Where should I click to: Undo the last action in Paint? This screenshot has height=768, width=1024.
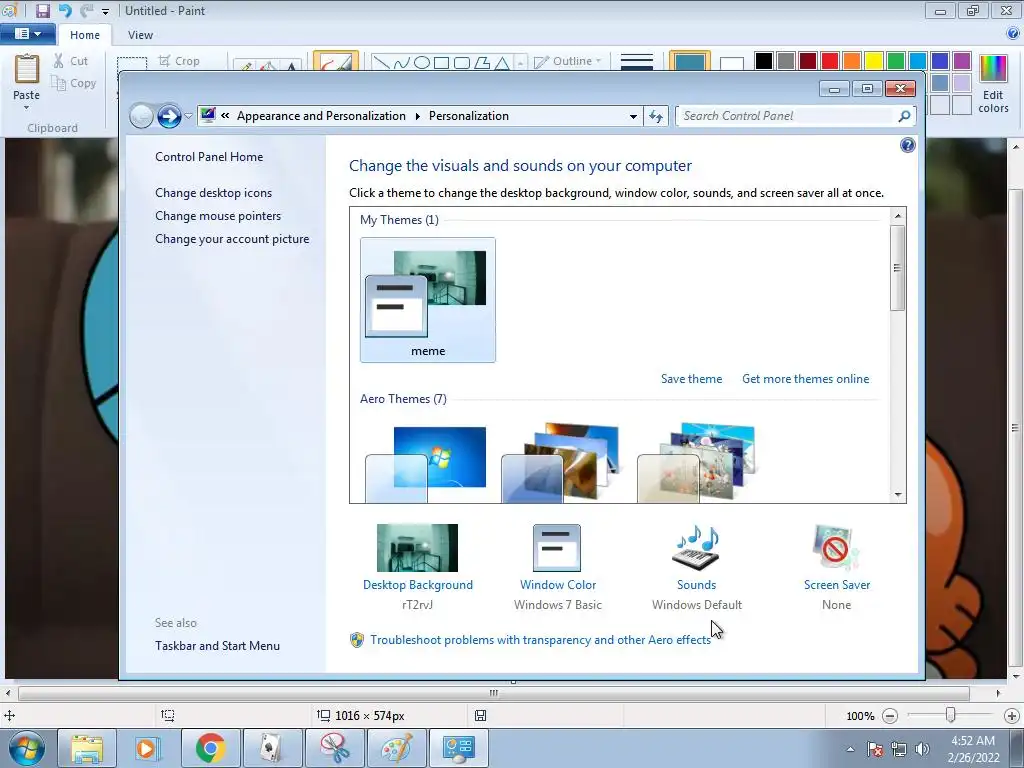pyautogui.click(x=65, y=10)
